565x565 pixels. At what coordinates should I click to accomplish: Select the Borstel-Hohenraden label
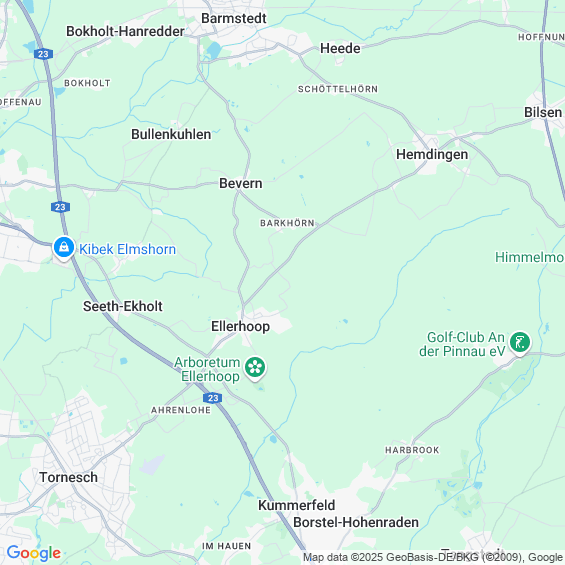pos(356,522)
